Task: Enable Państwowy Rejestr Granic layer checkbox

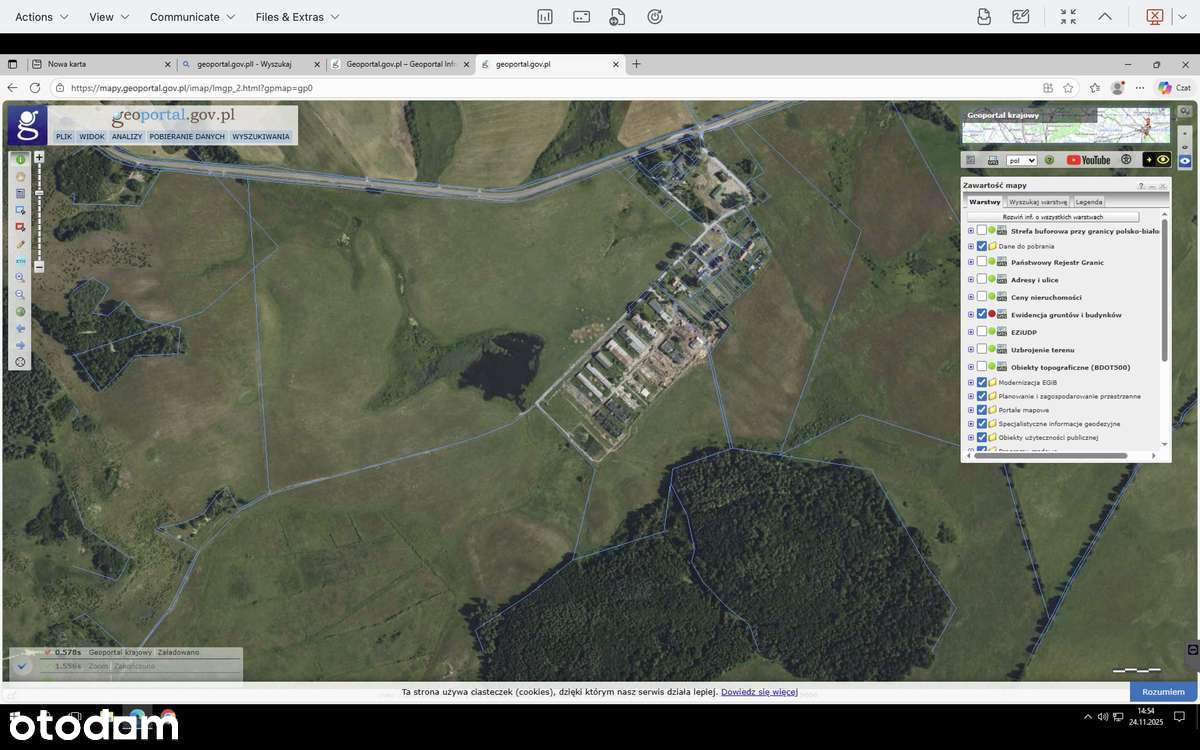Action: (982, 262)
